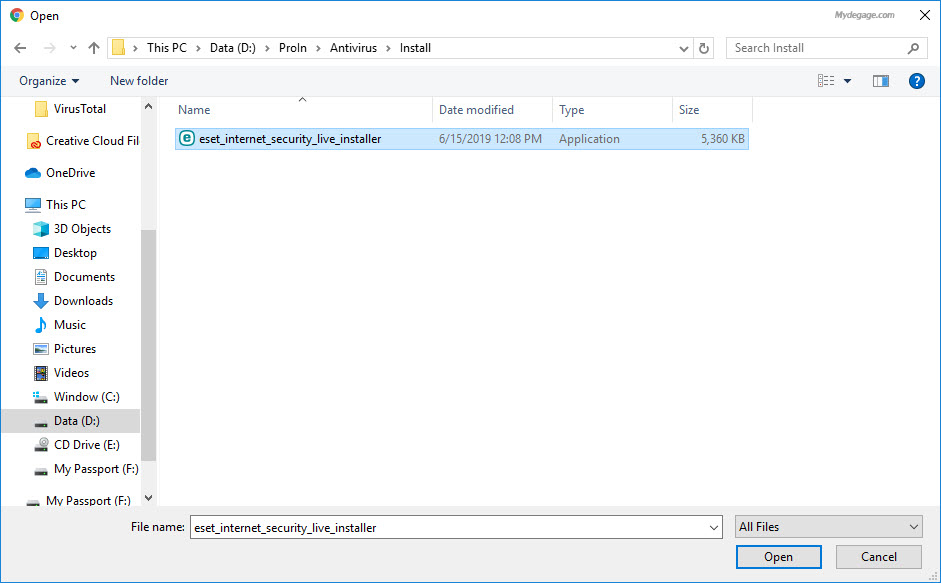Click Antivirus in the breadcrumb path
Screen dimensions: 941x583
354,48
